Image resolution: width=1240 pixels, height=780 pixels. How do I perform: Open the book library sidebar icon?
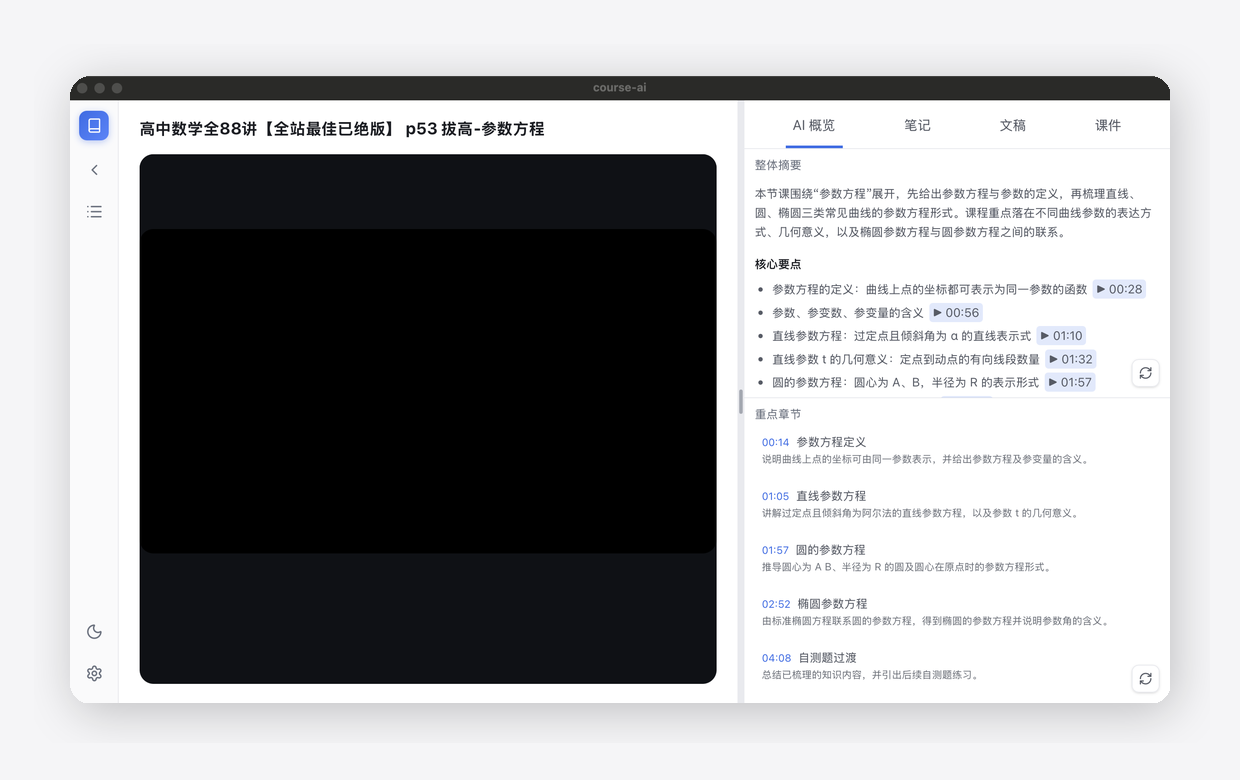click(94, 125)
